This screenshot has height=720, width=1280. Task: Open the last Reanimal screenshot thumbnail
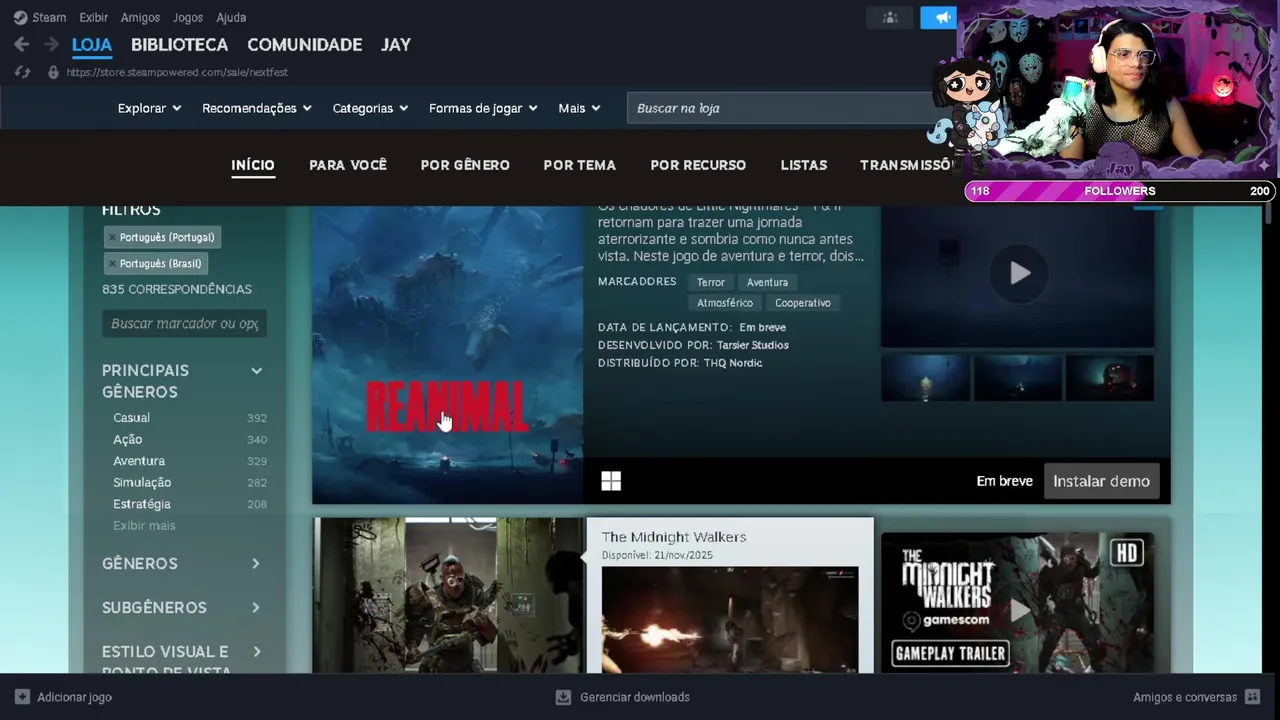1109,378
